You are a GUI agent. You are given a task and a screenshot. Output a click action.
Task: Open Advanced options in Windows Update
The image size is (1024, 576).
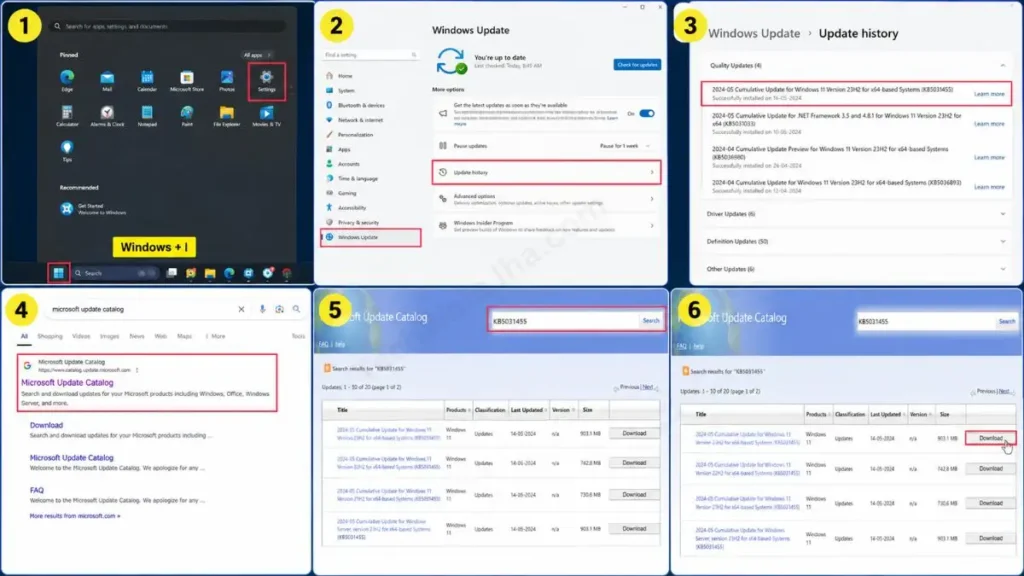(x=546, y=199)
